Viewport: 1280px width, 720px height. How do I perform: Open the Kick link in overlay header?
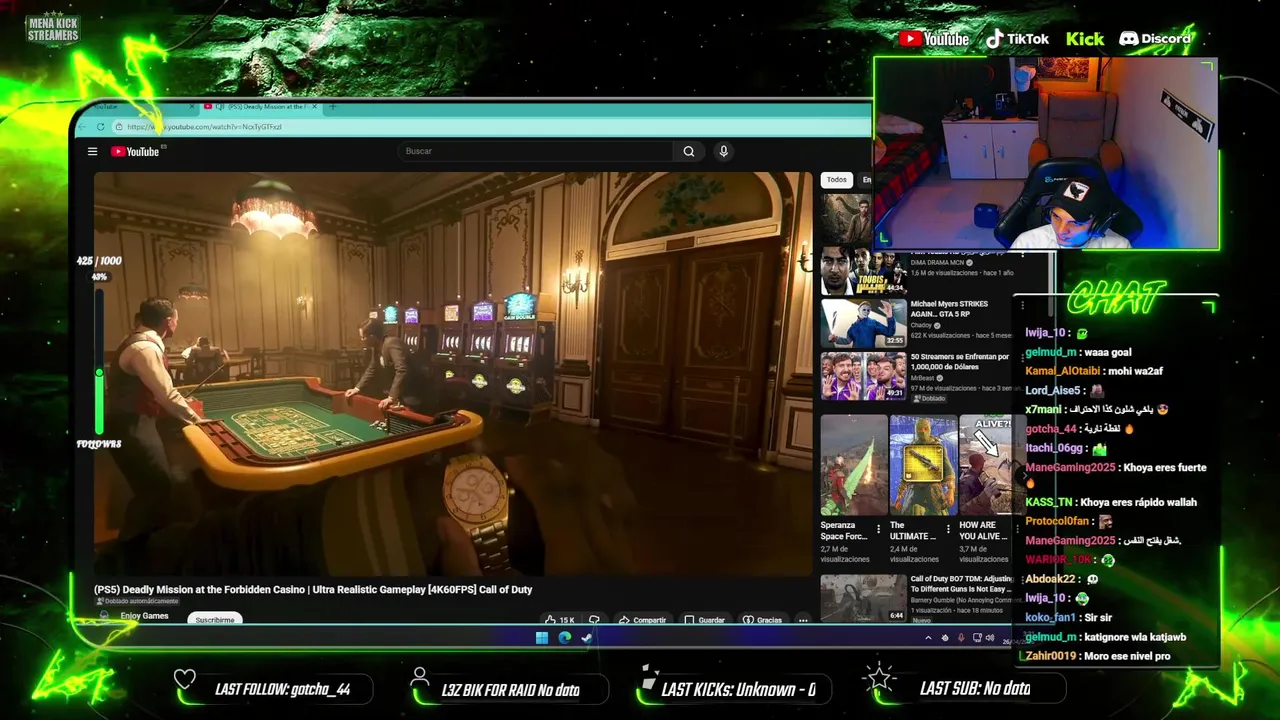pos(1084,39)
